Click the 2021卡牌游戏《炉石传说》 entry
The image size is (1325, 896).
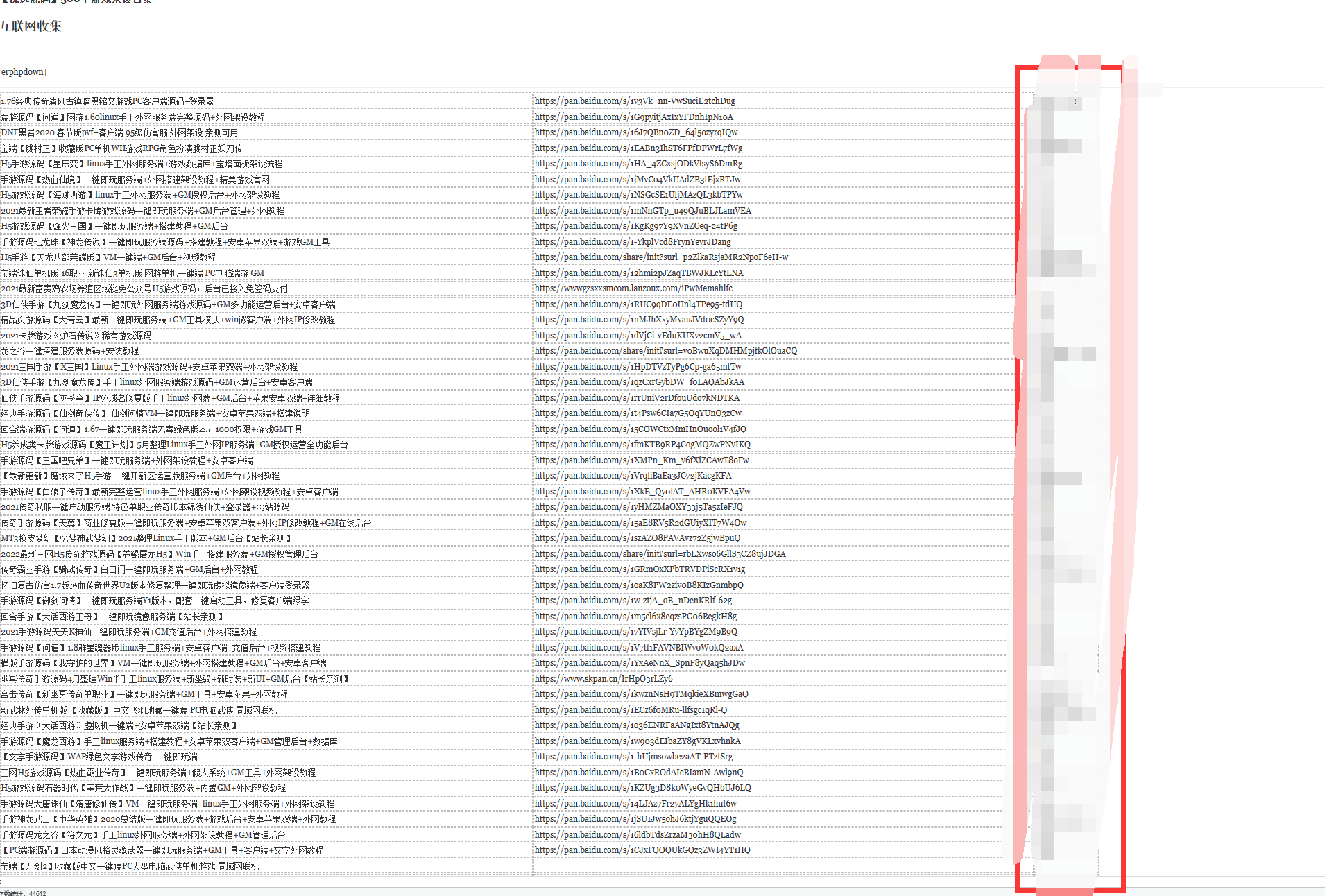coord(76,336)
